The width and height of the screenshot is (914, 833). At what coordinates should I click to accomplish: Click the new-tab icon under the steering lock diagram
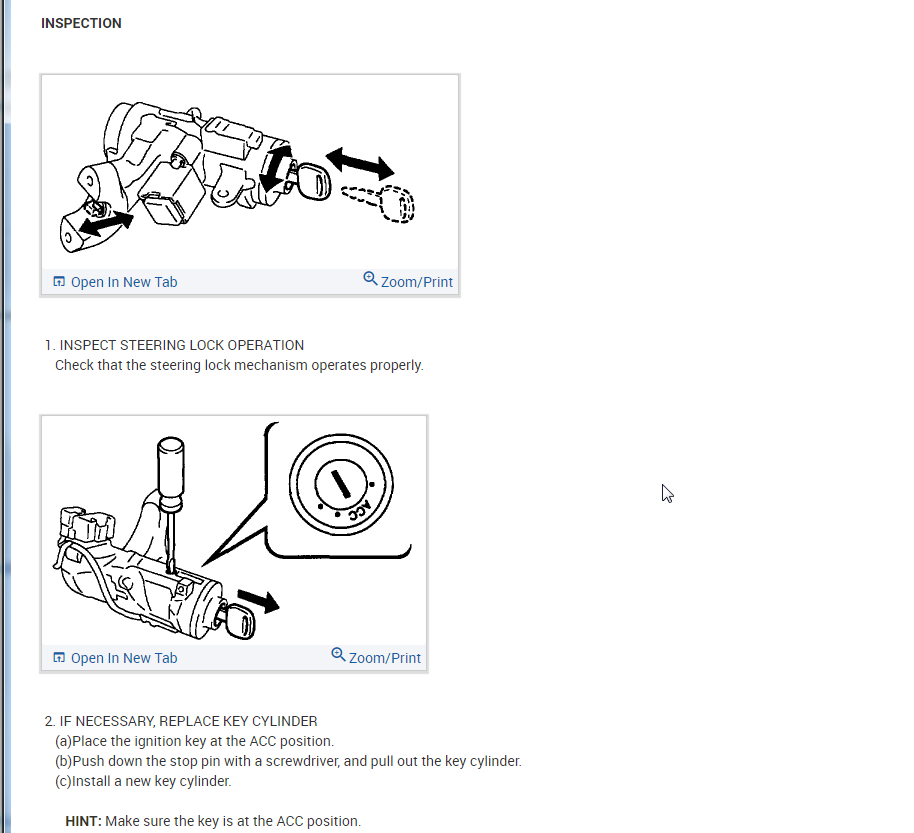point(59,282)
